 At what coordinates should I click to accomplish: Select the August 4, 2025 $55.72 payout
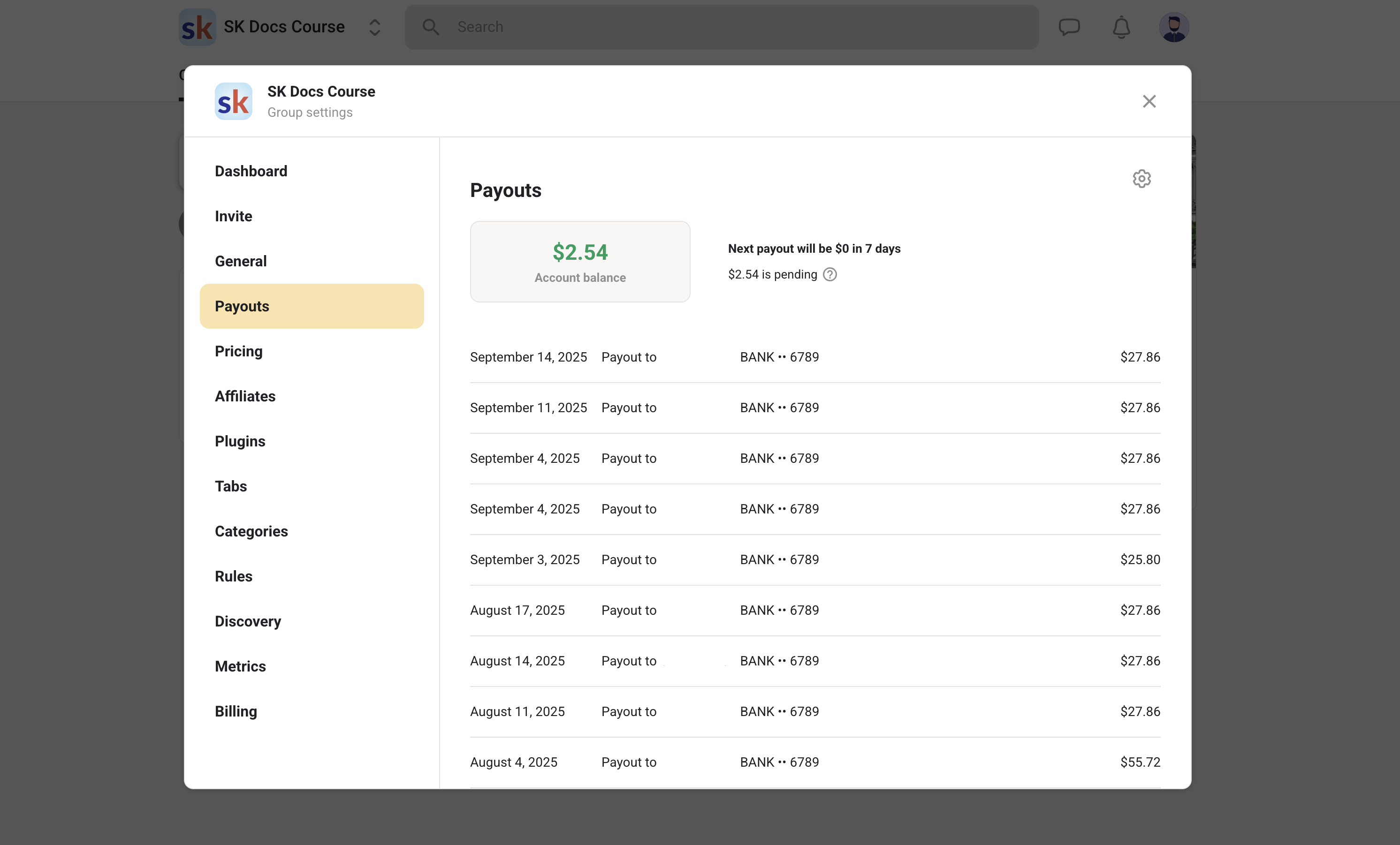814,762
